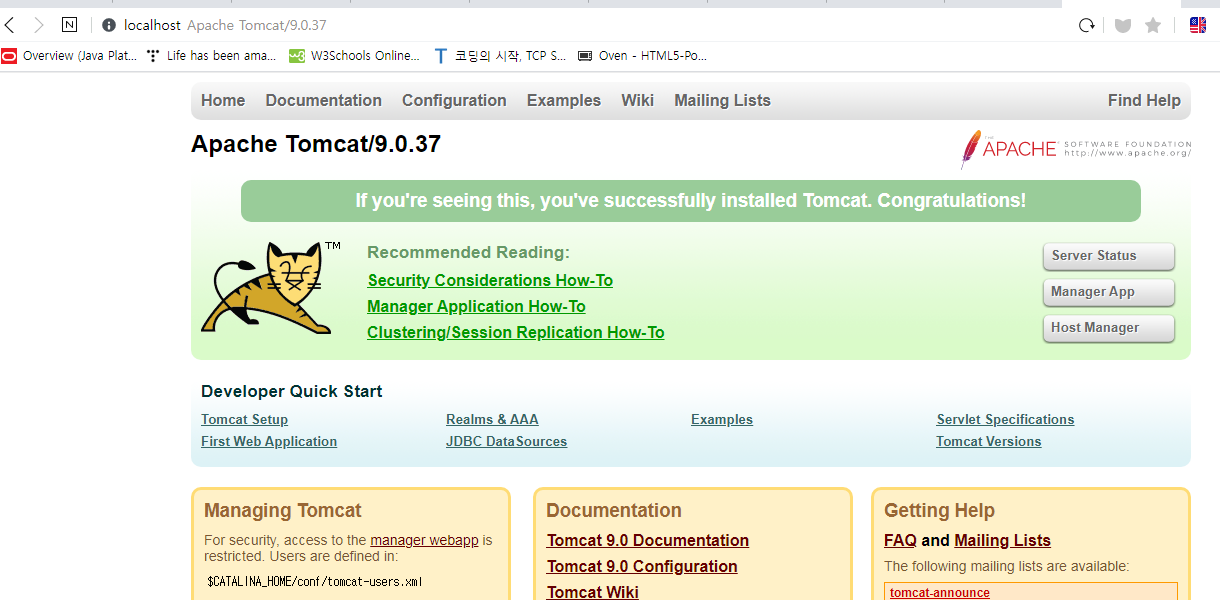Click the Host Manager button
Image resolution: width=1220 pixels, height=600 pixels.
click(x=1108, y=328)
